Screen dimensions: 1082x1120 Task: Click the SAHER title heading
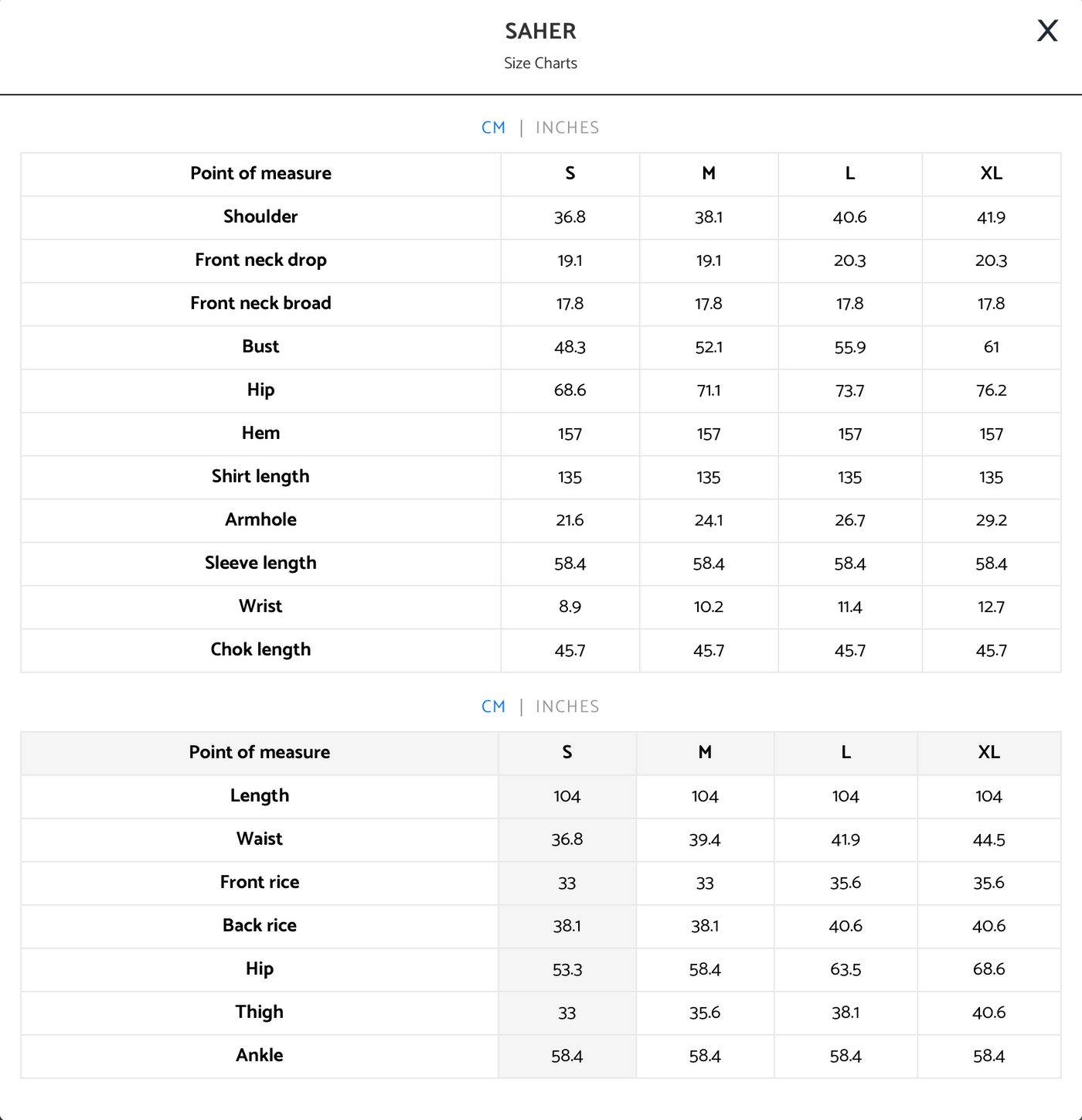(540, 31)
